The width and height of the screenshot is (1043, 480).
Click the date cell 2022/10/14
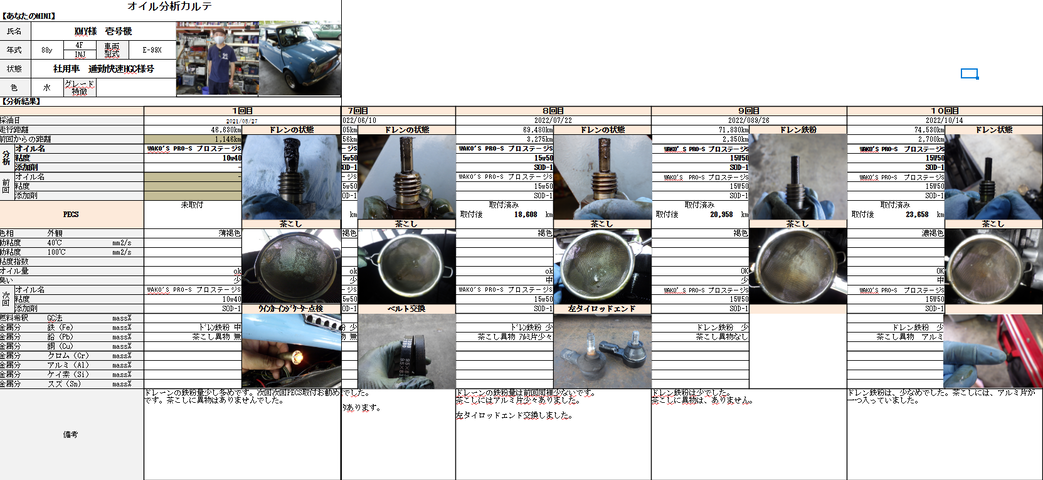(945, 120)
